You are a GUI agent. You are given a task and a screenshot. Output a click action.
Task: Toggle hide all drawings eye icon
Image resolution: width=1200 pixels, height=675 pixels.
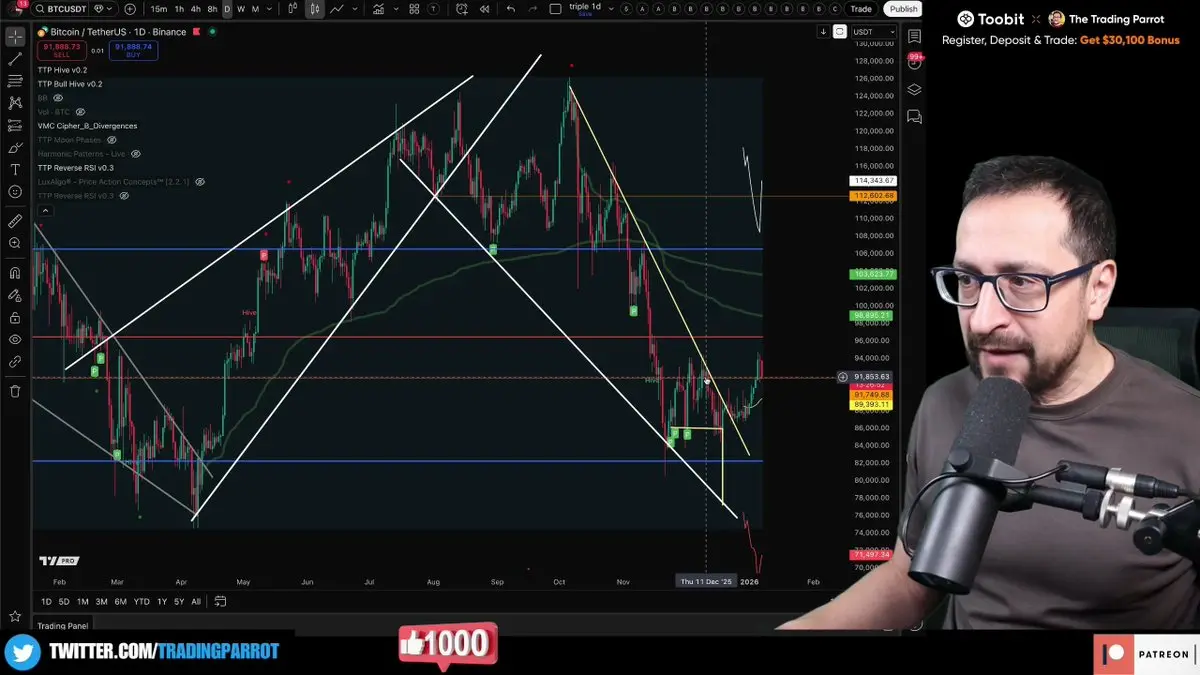click(x=15, y=339)
